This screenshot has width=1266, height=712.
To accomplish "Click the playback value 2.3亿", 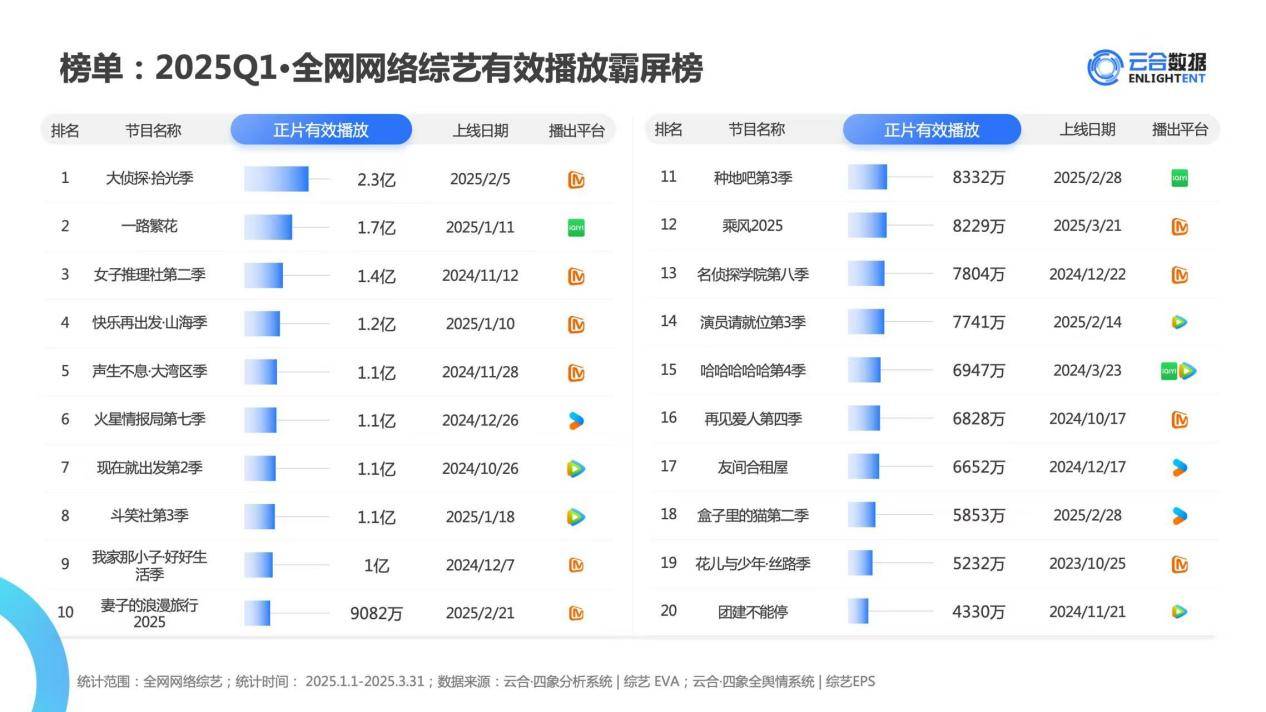I will 377,180.
